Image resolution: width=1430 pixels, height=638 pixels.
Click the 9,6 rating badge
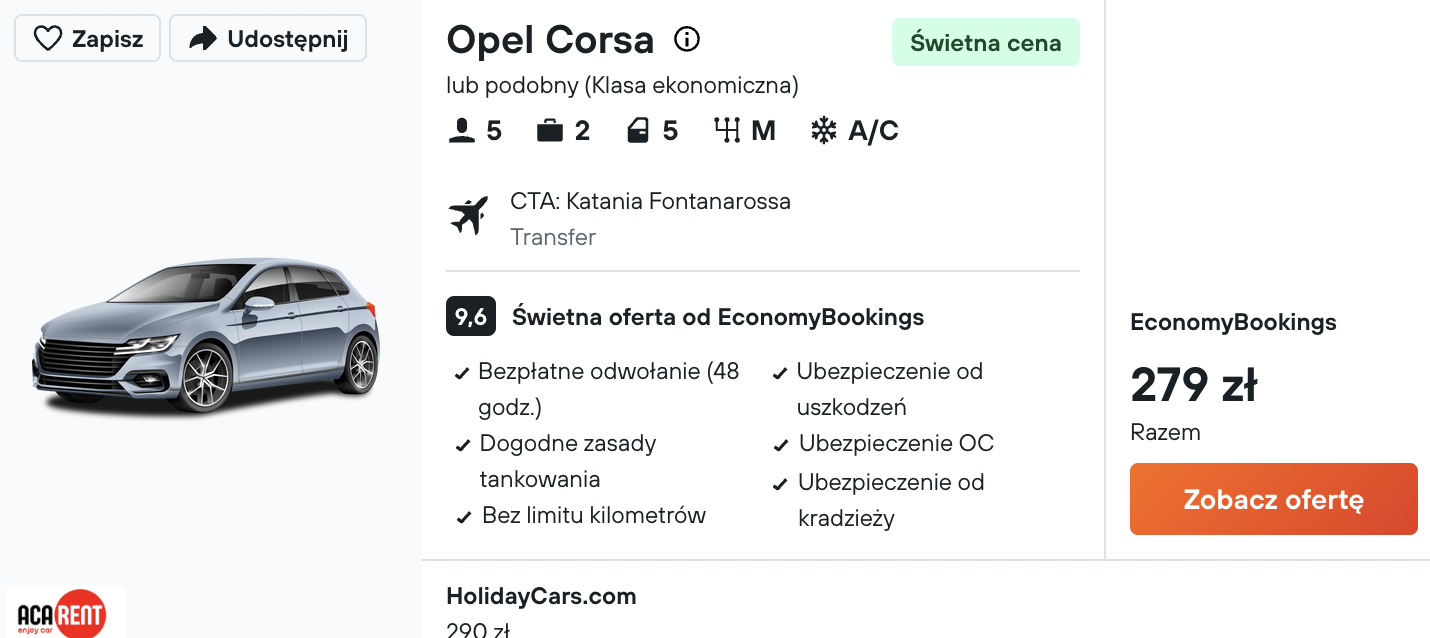coord(471,317)
